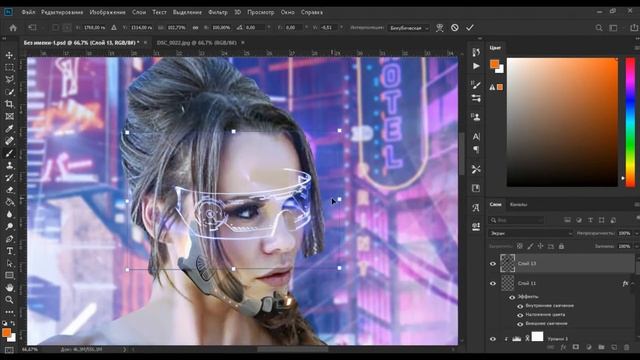Collapse Слой 11 effects arrow
This screenshot has height=360, width=640.
point(633,283)
